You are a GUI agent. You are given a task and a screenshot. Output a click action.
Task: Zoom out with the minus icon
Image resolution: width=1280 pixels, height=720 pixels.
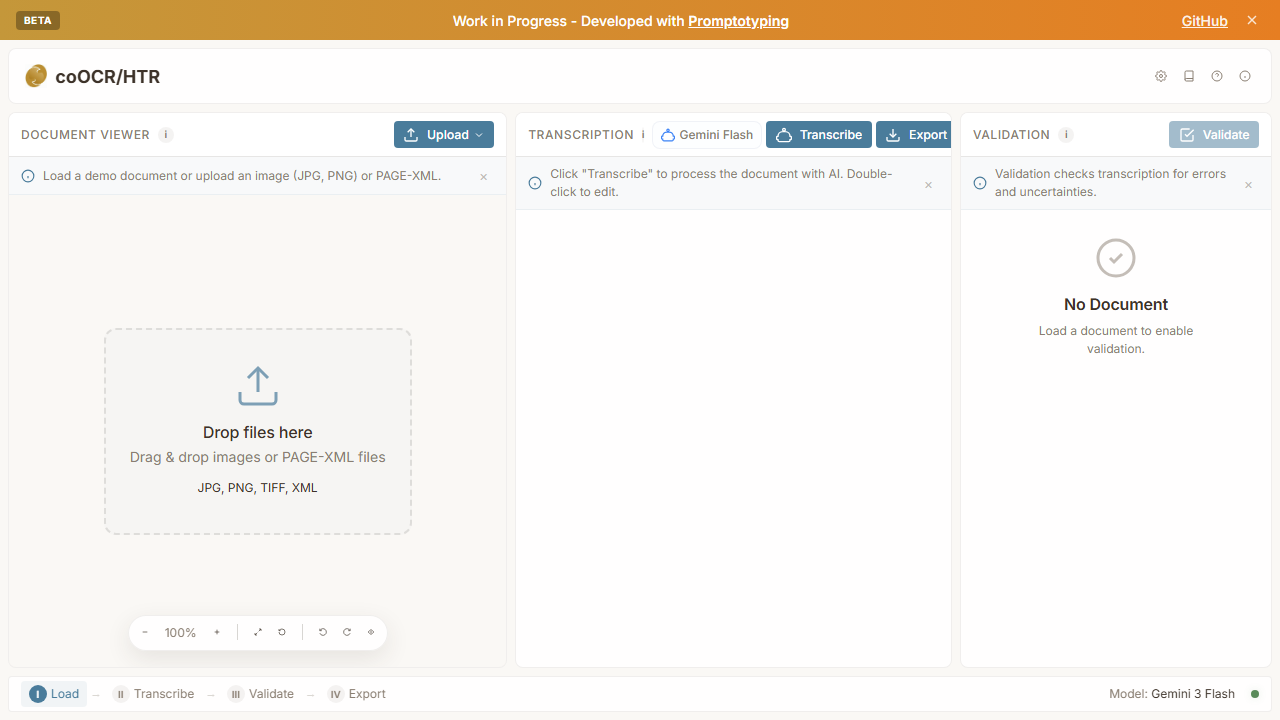pos(145,632)
